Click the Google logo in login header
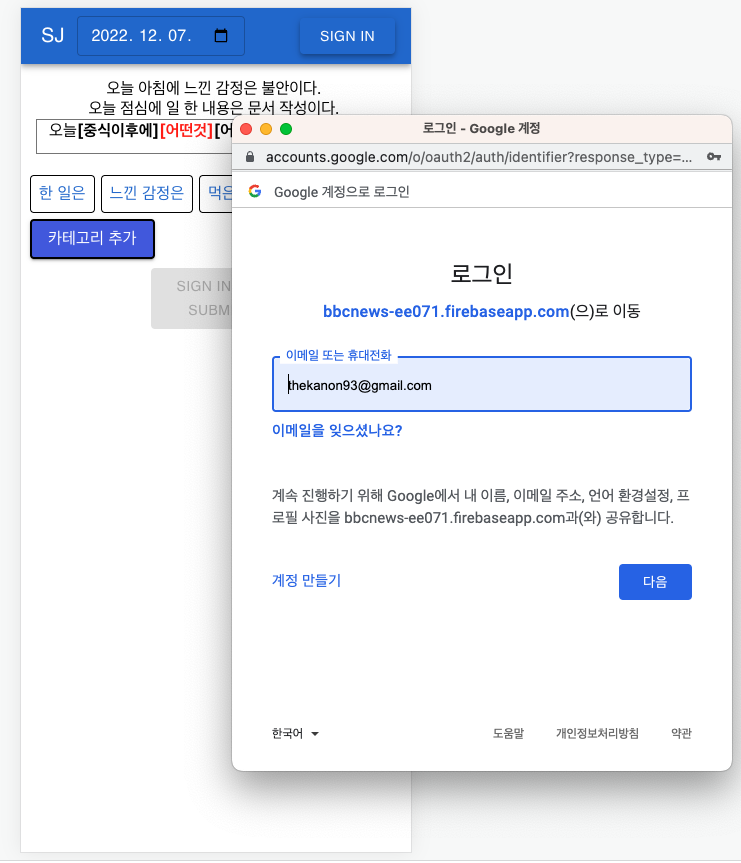Screen dimensions: 741x863 click(255, 191)
